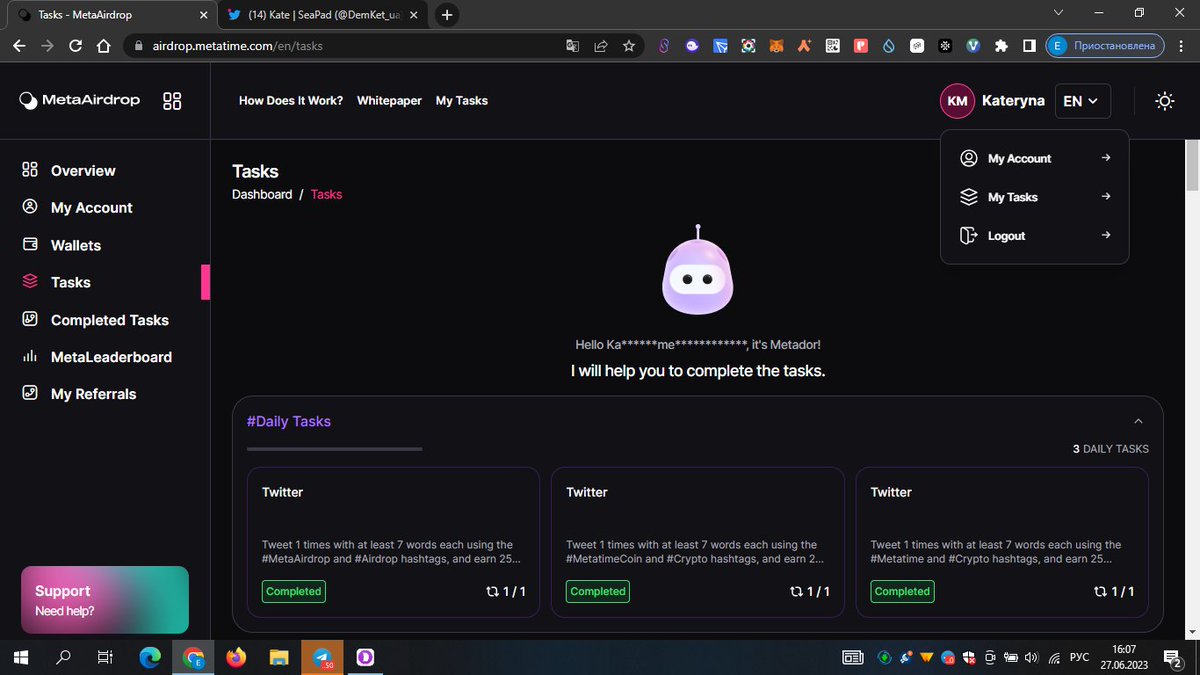Click the Wallets icon in sidebar
1200x675 pixels.
click(x=30, y=245)
